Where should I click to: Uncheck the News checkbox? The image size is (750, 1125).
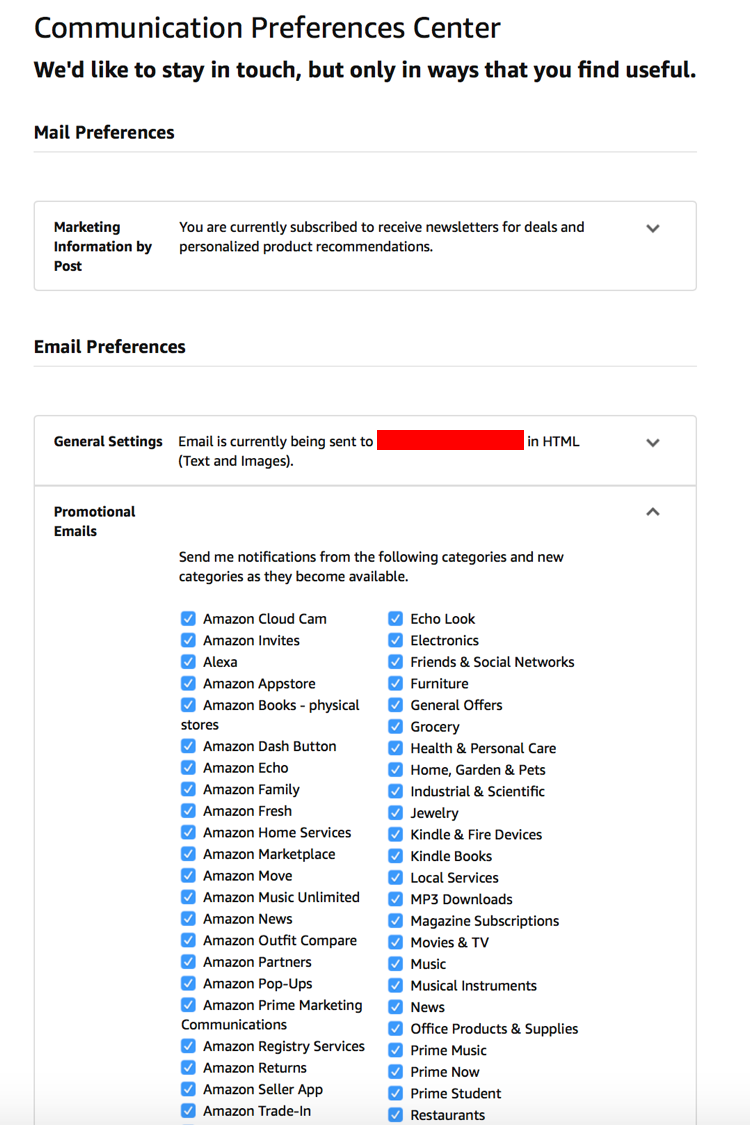coord(395,1007)
